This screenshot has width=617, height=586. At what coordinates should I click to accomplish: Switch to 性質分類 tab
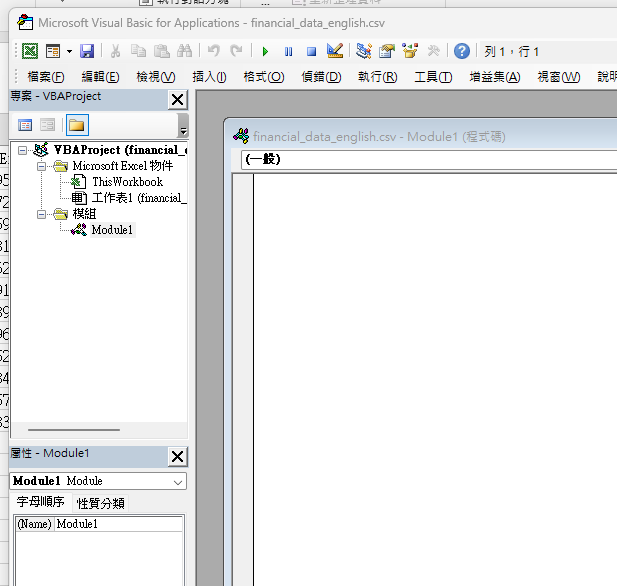tap(100, 503)
